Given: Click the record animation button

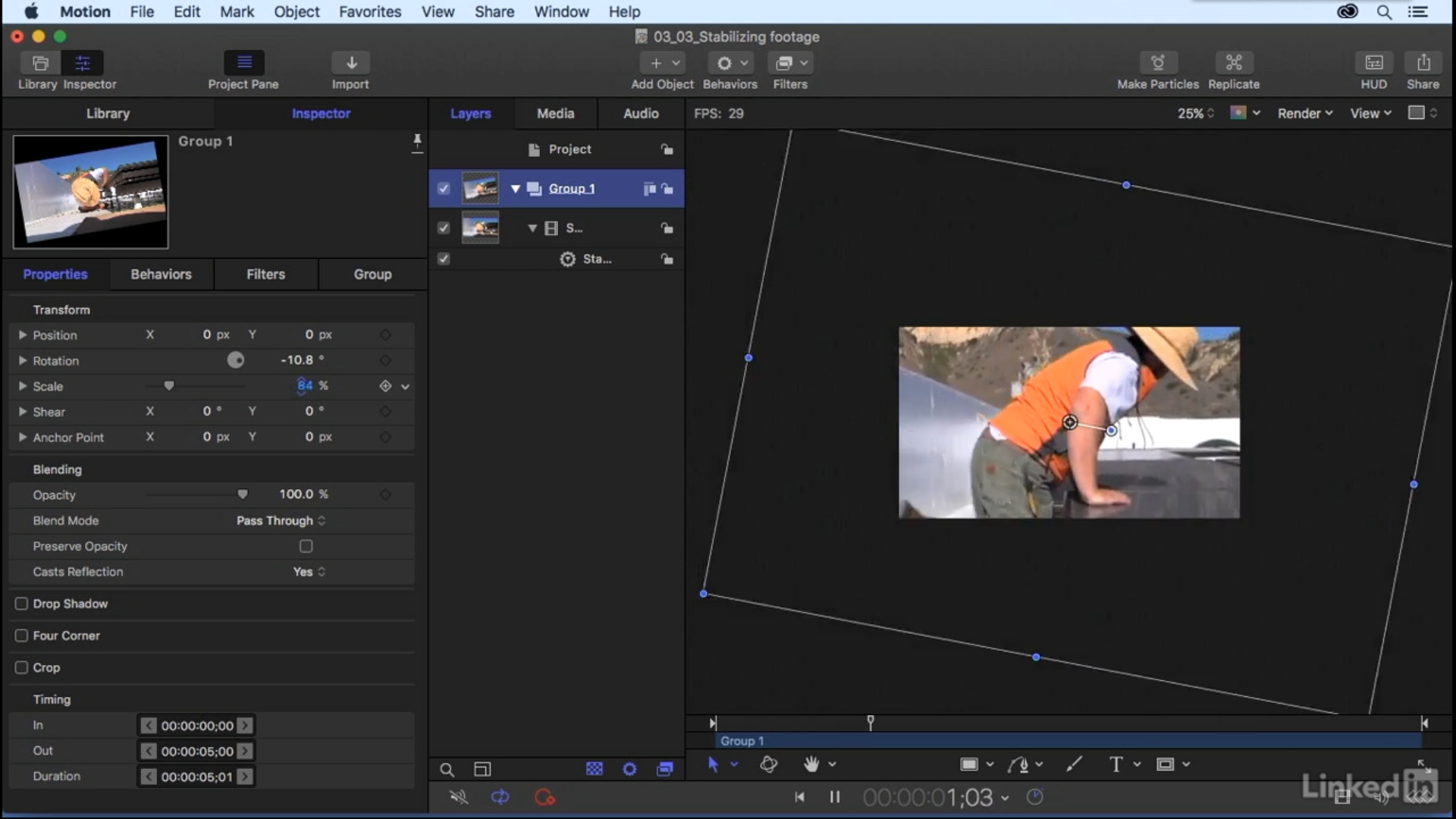Looking at the screenshot, I should click(544, 797).
